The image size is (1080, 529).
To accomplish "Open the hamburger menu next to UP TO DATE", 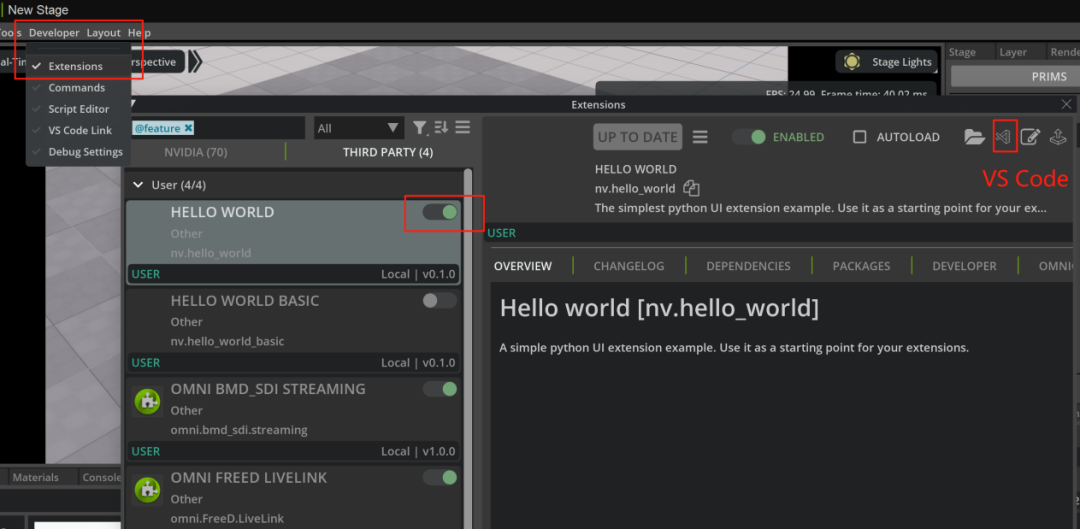I will [x=700, y=137].
